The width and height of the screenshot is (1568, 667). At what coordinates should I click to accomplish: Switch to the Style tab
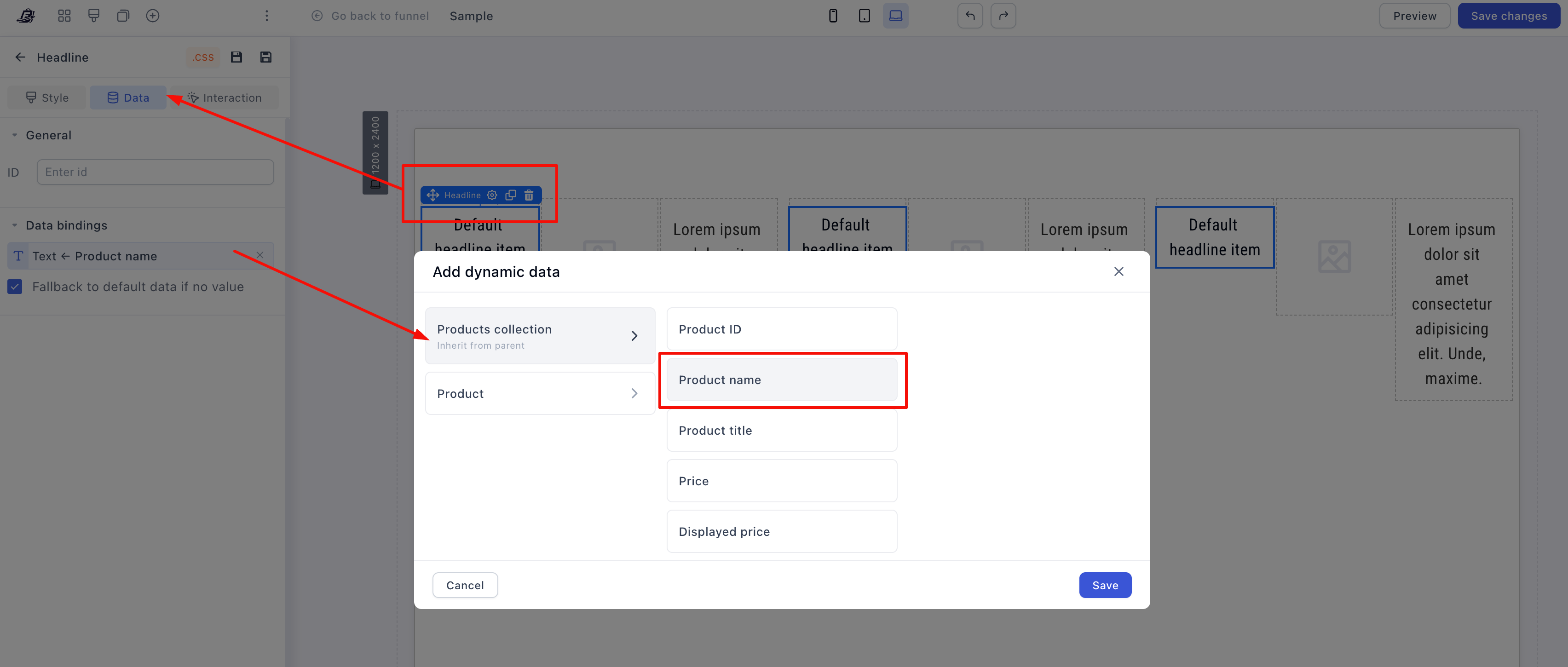pyautogui.click(x=47, y=98)
